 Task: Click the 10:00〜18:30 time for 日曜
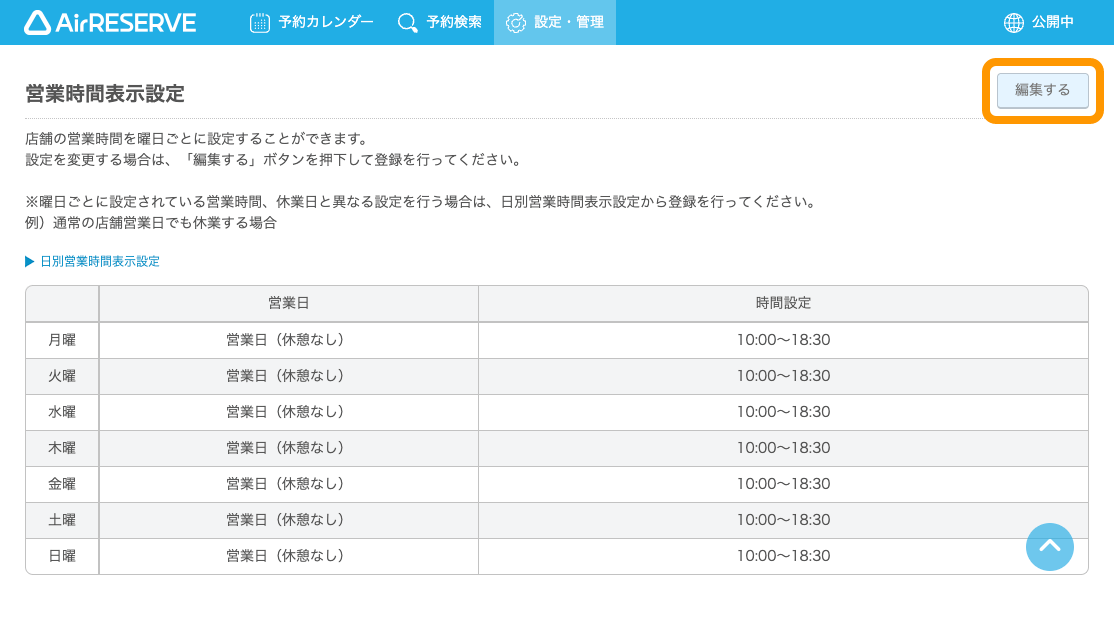point(783,556)
